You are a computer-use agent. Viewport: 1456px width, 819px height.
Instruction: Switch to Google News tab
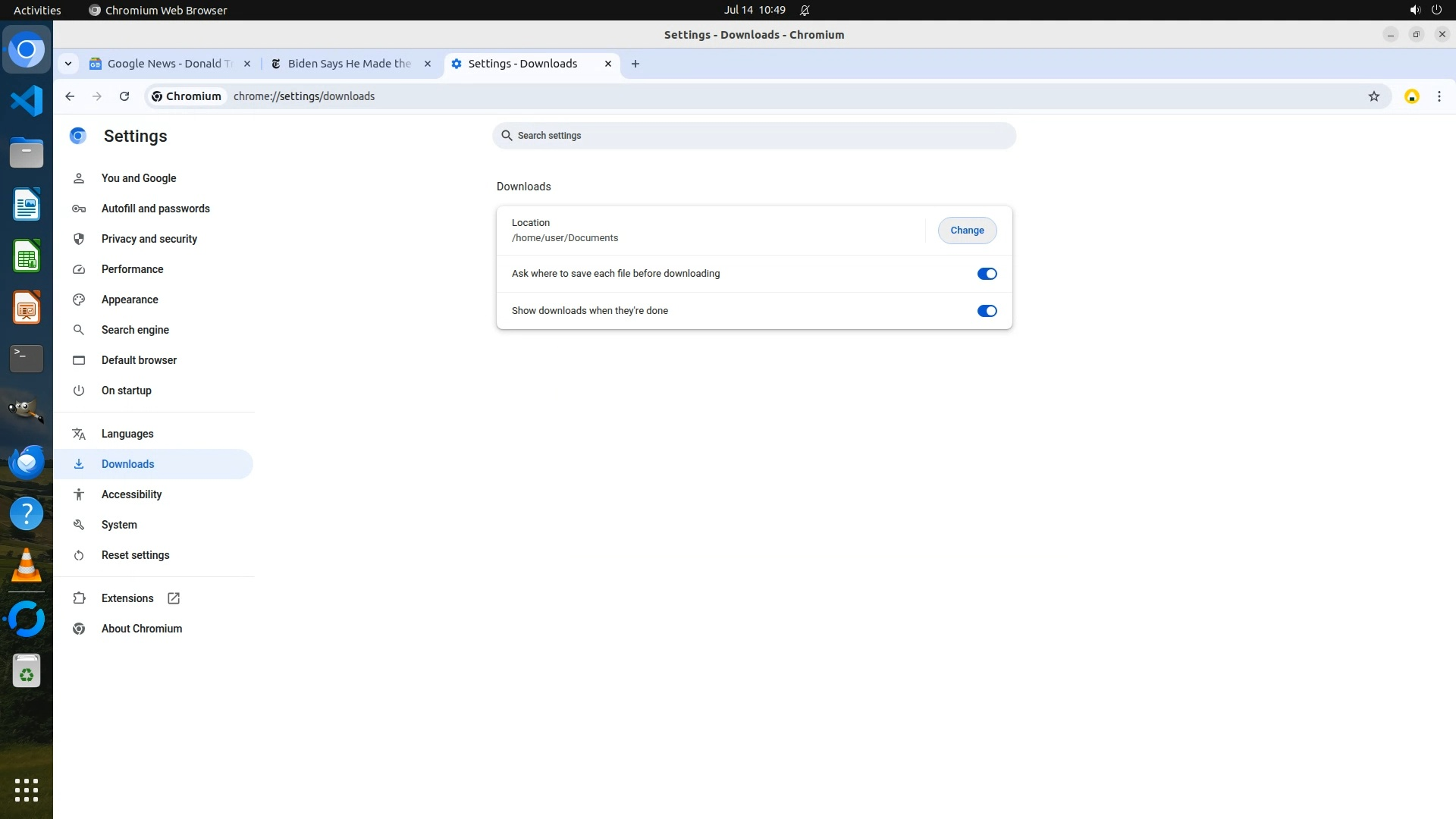click(168, 64)
